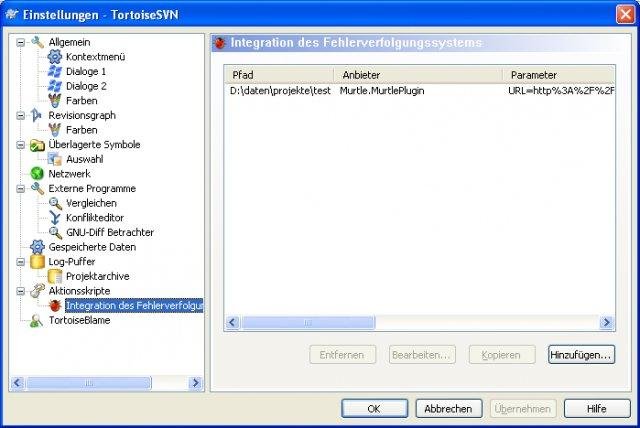The image size is (640, 428).
Task: Collapse the Externe Programme node
Action: click(20, 188)
